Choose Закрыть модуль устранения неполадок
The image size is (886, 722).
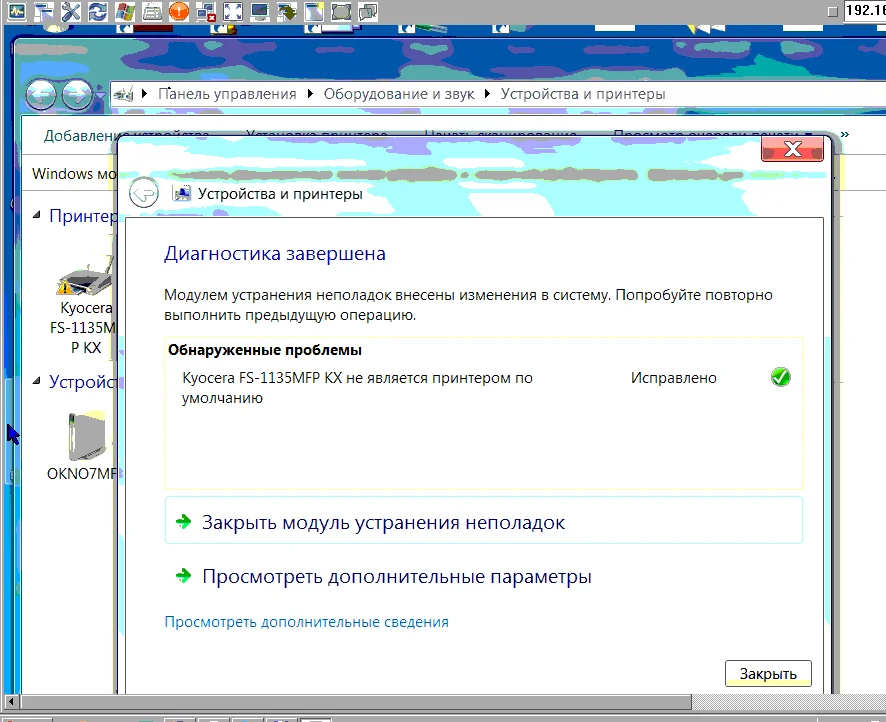[x=484, y=520]
